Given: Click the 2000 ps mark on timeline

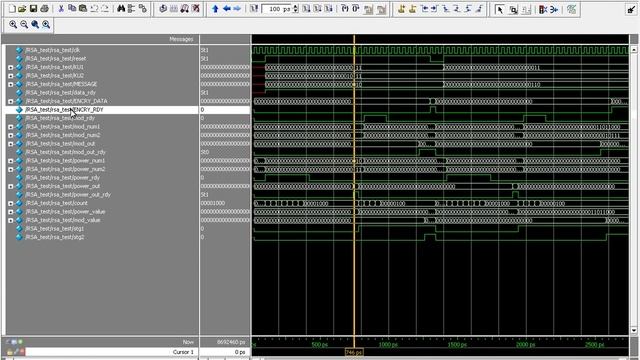Looking at the screenshot, I should (525, 345).
